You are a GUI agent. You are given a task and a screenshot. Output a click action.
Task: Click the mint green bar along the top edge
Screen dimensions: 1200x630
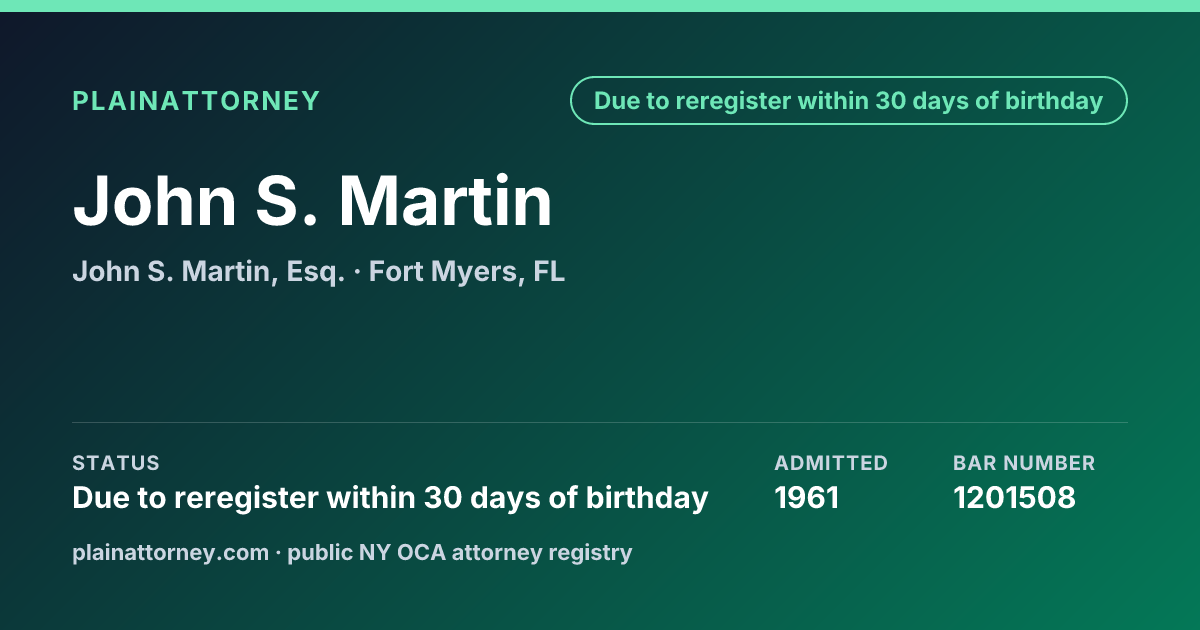(600, 6)
